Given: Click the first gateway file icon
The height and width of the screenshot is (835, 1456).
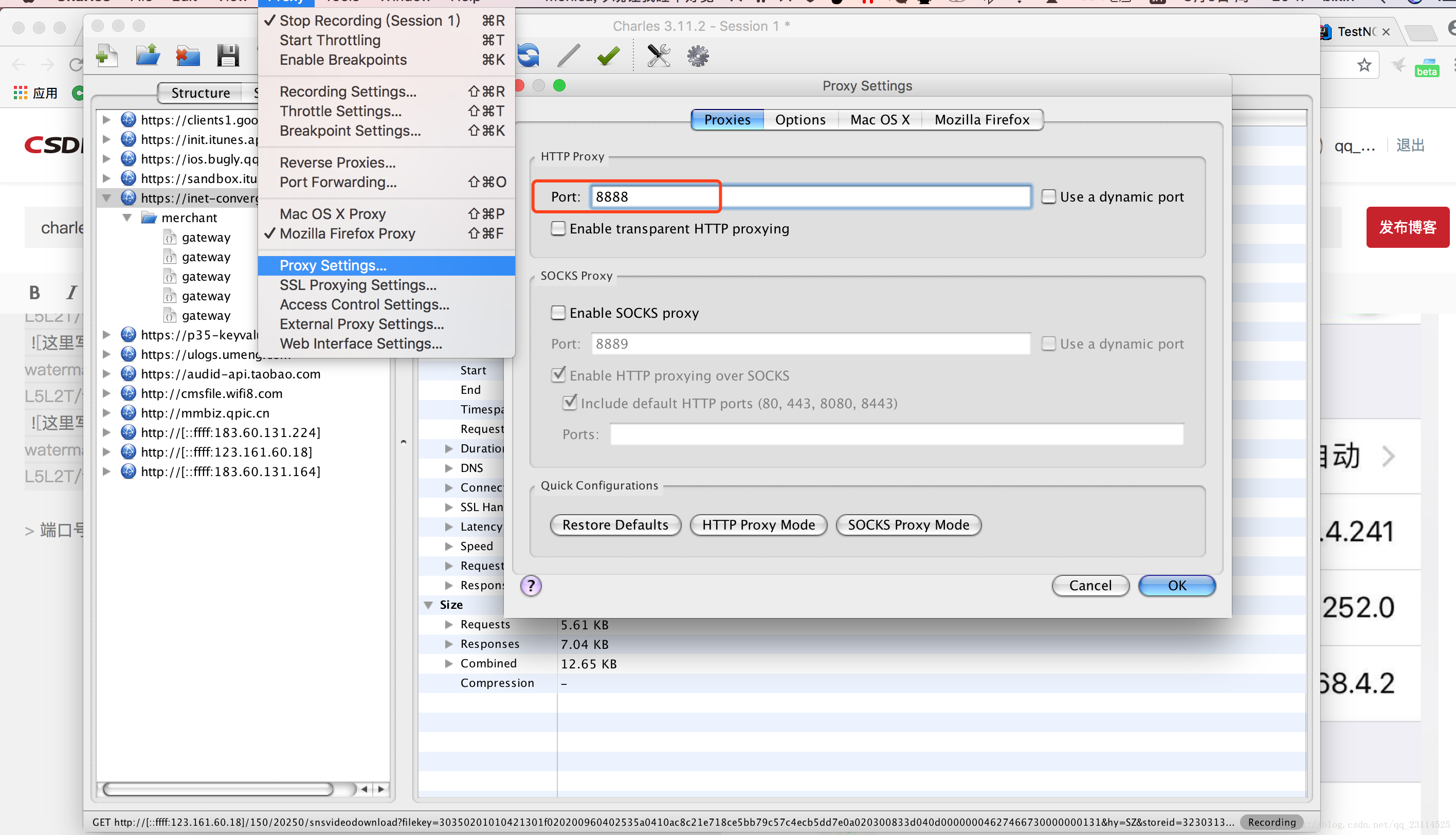Looking at the screenshot, I should click(170, 238).
